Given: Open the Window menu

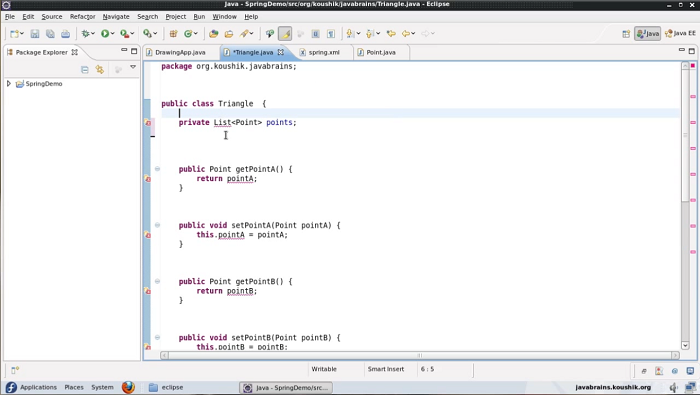Looking at the screenshot, I should [225, 17].
